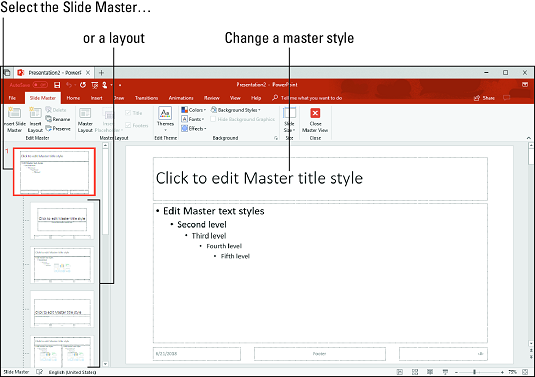Screen dimensions: 535x377
Task: Open the File tab
Action: pyautogui.click(x=12, y=98)
